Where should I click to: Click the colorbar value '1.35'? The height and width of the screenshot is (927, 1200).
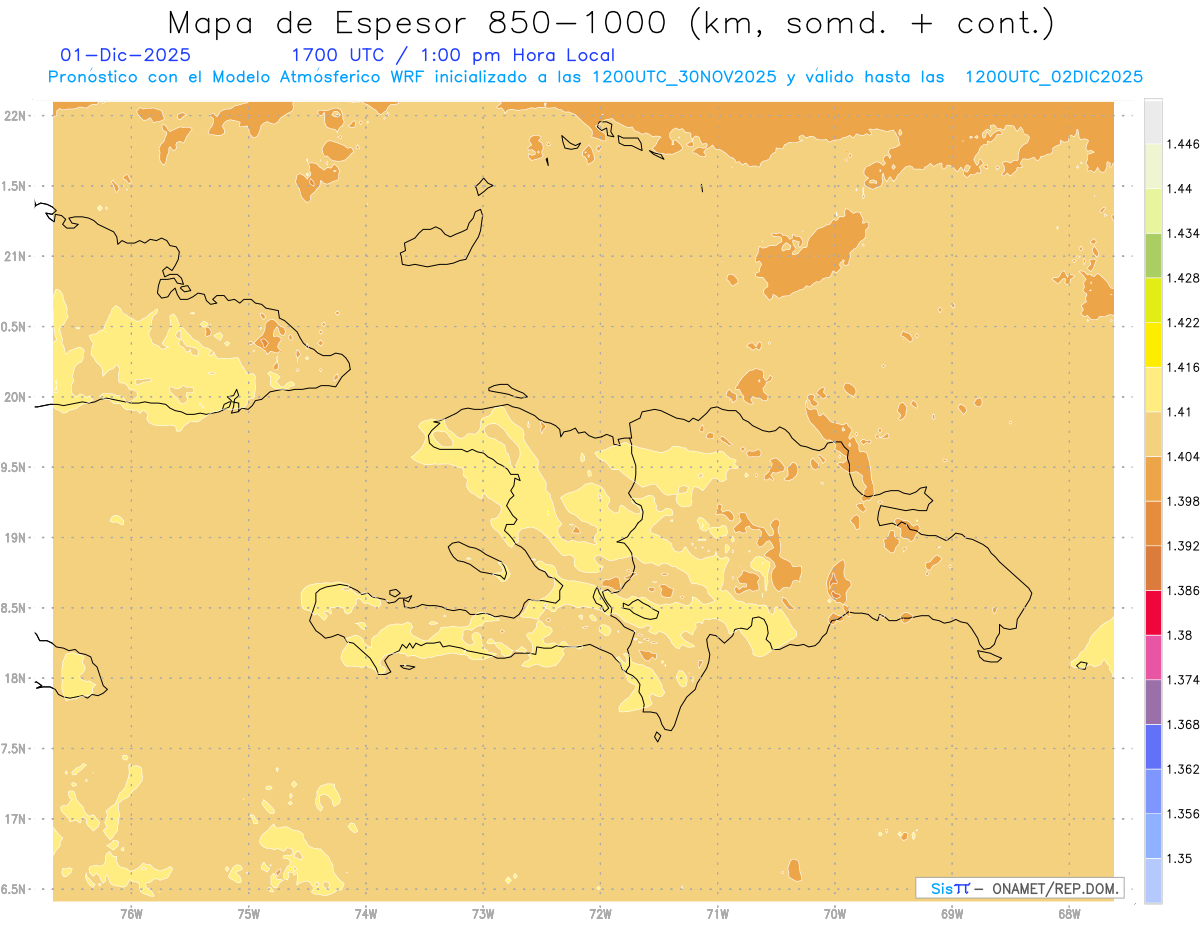(1179, 858)
